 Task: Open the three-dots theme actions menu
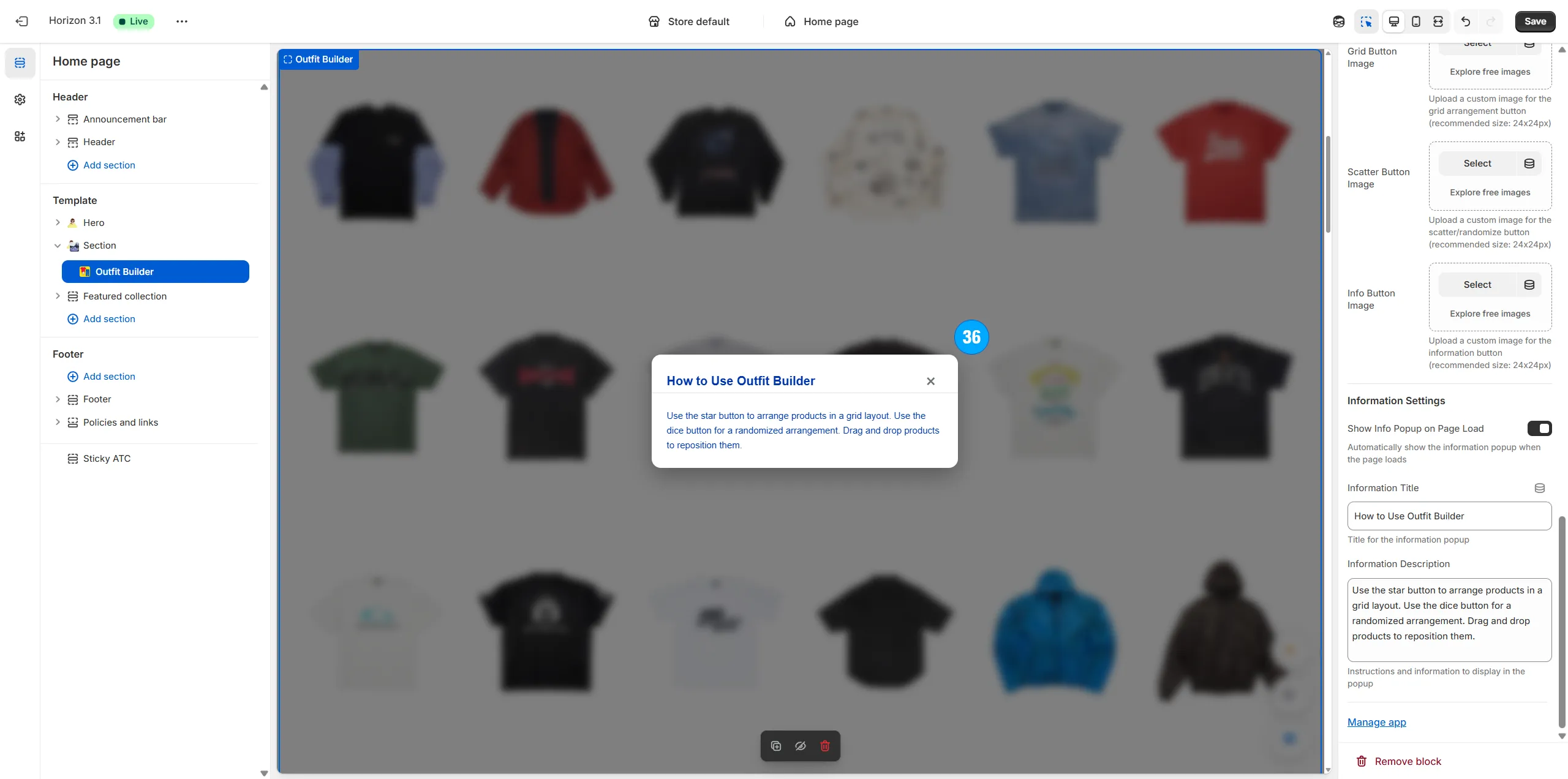(181, 21)
